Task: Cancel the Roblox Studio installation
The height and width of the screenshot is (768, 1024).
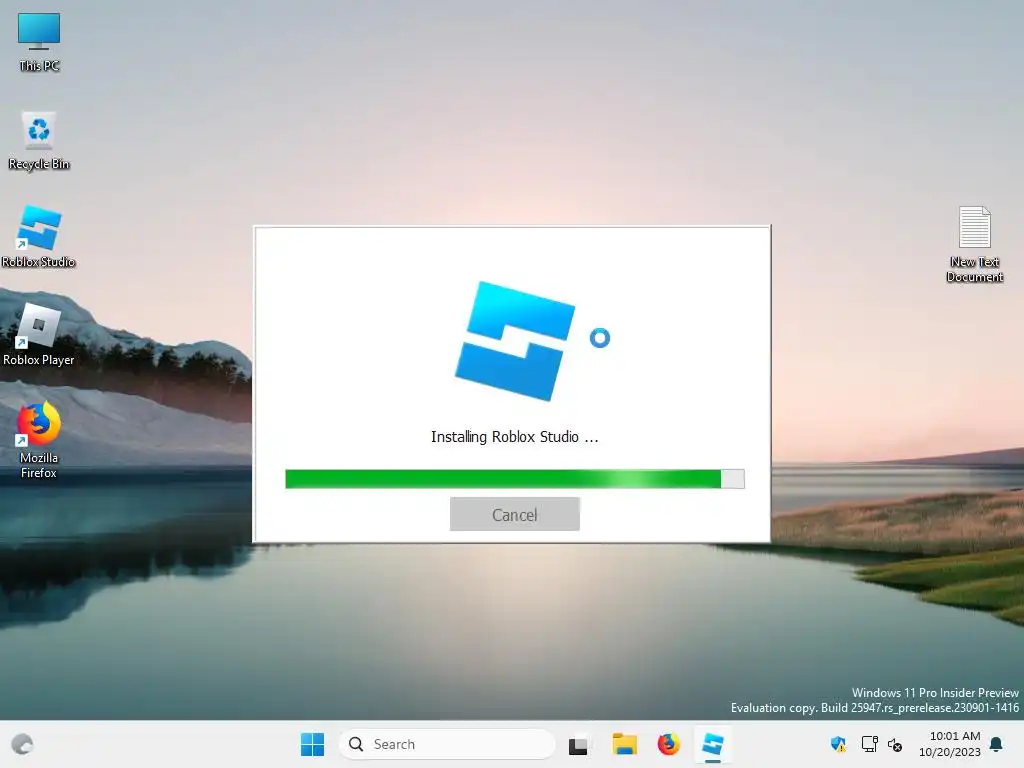Action: pos(515,515)
